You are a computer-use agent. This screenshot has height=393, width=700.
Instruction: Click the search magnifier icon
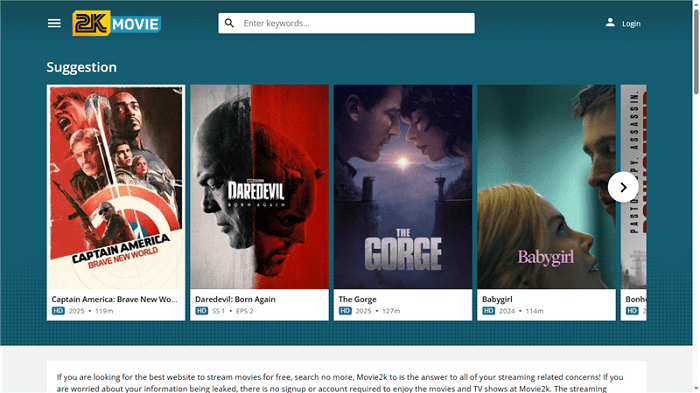point(229,23)
